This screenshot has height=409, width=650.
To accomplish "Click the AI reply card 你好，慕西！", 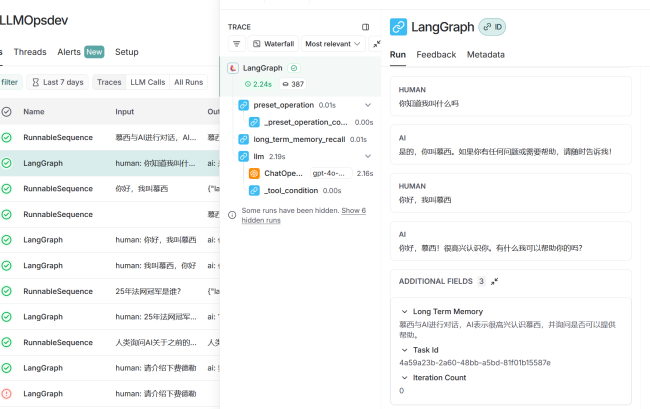I will pyautogui.click(x=511, y=241).
